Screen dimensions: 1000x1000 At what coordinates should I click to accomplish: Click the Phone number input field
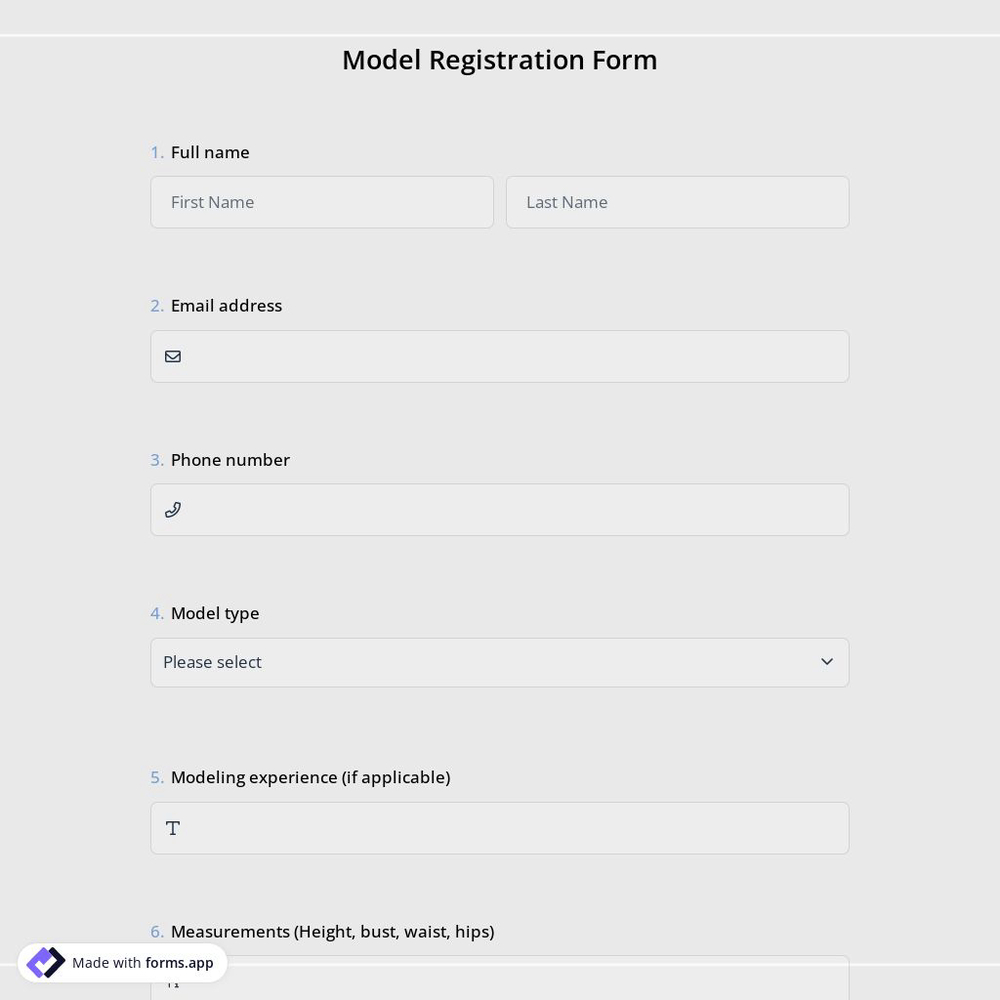[x=500, y=509]
